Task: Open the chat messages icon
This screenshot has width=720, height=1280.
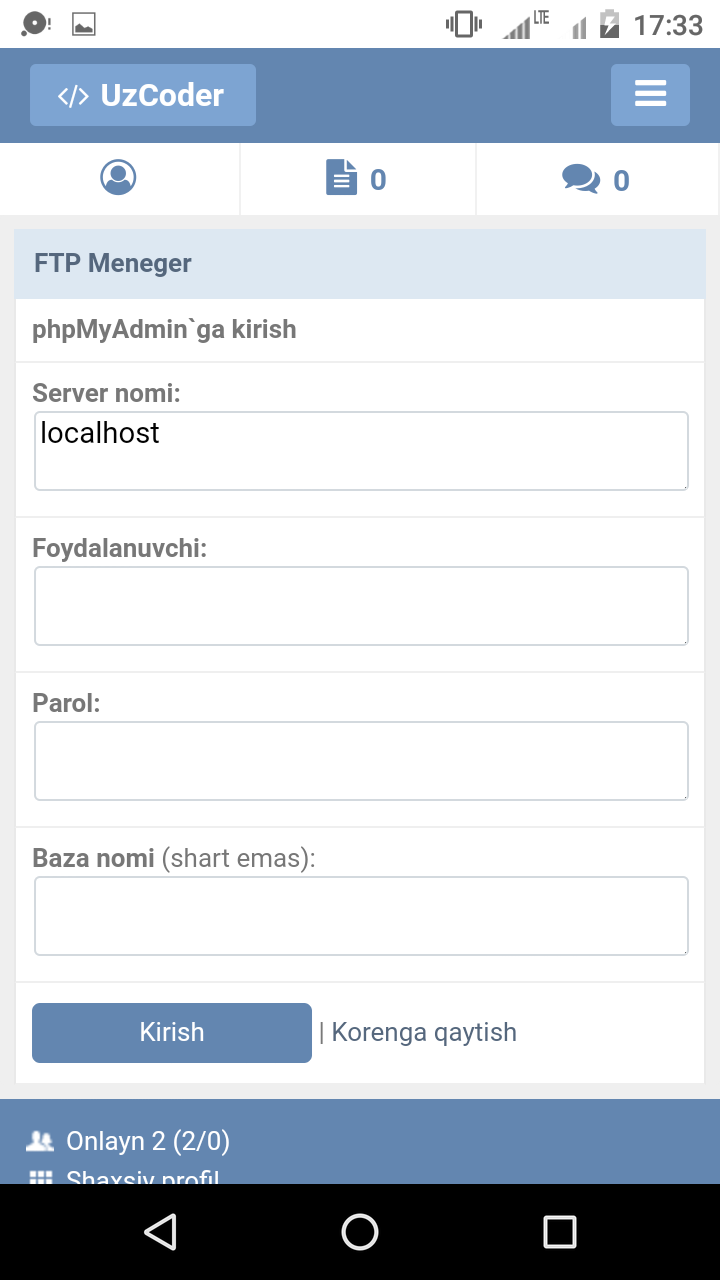Action: point(580,180)
